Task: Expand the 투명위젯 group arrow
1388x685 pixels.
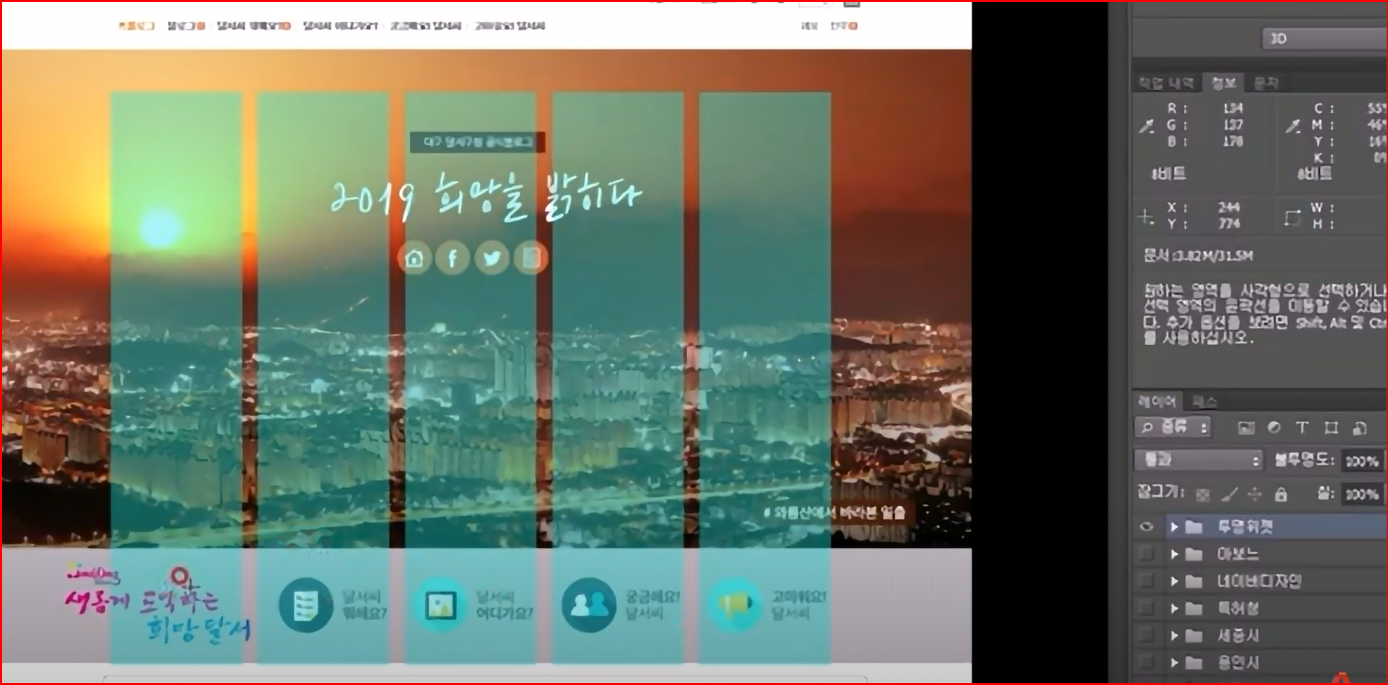Action: (x=1174, y=527)
